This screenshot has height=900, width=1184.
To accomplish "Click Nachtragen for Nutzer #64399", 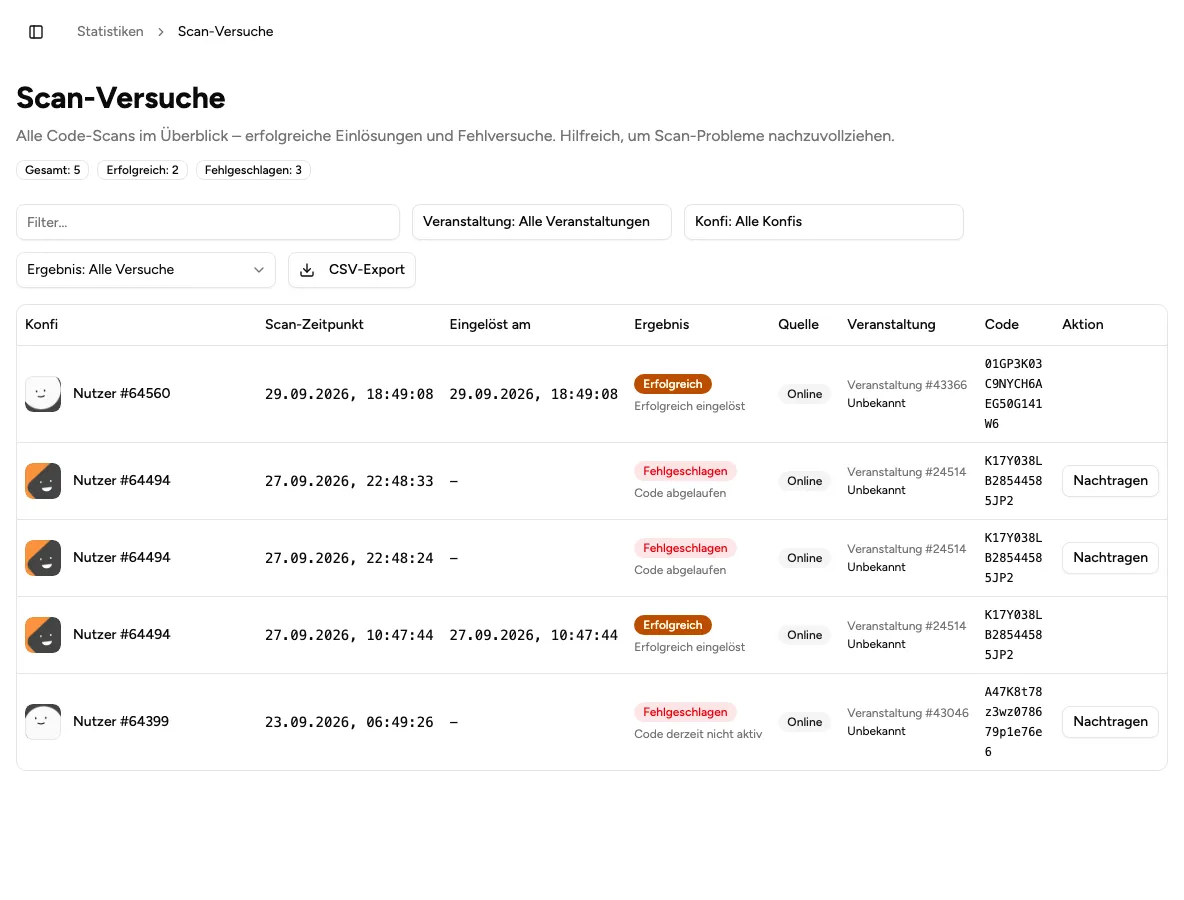I will coord(1110,722).
